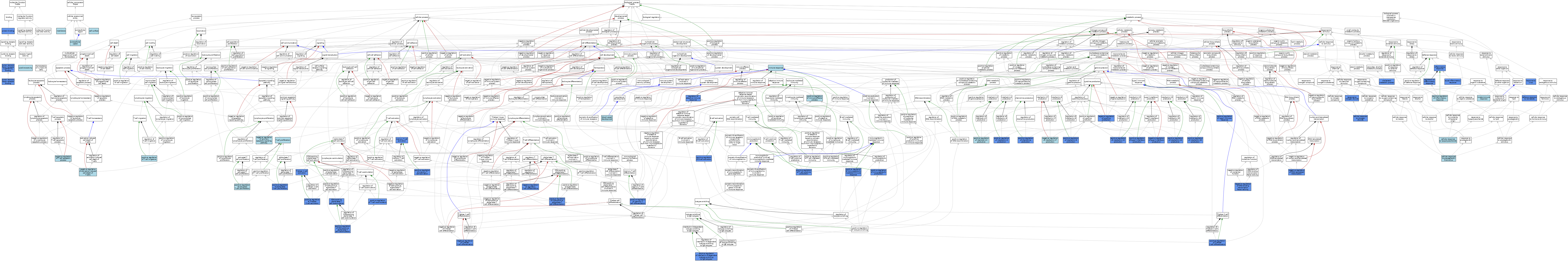1568x261 pixels.
Task: Click the cellular_component Tnfsf4 root node
Action: coord(76,4)
